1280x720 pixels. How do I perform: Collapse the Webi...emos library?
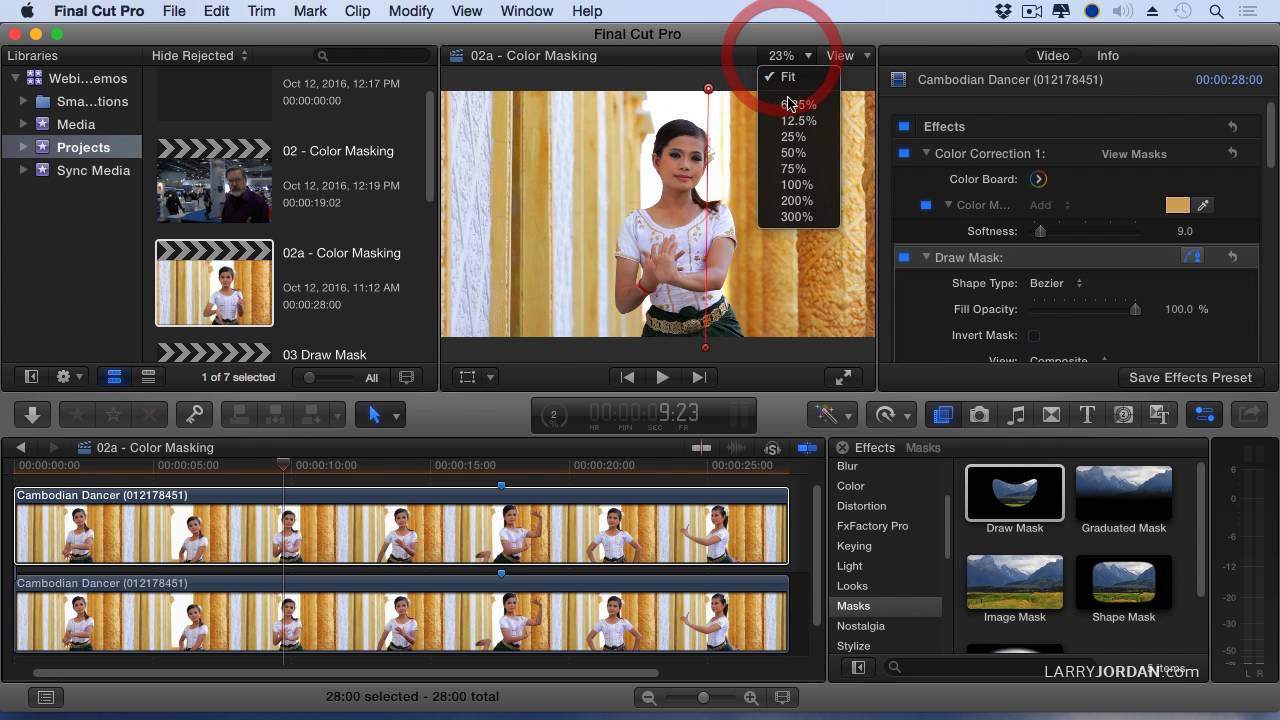tap(15, 78)
